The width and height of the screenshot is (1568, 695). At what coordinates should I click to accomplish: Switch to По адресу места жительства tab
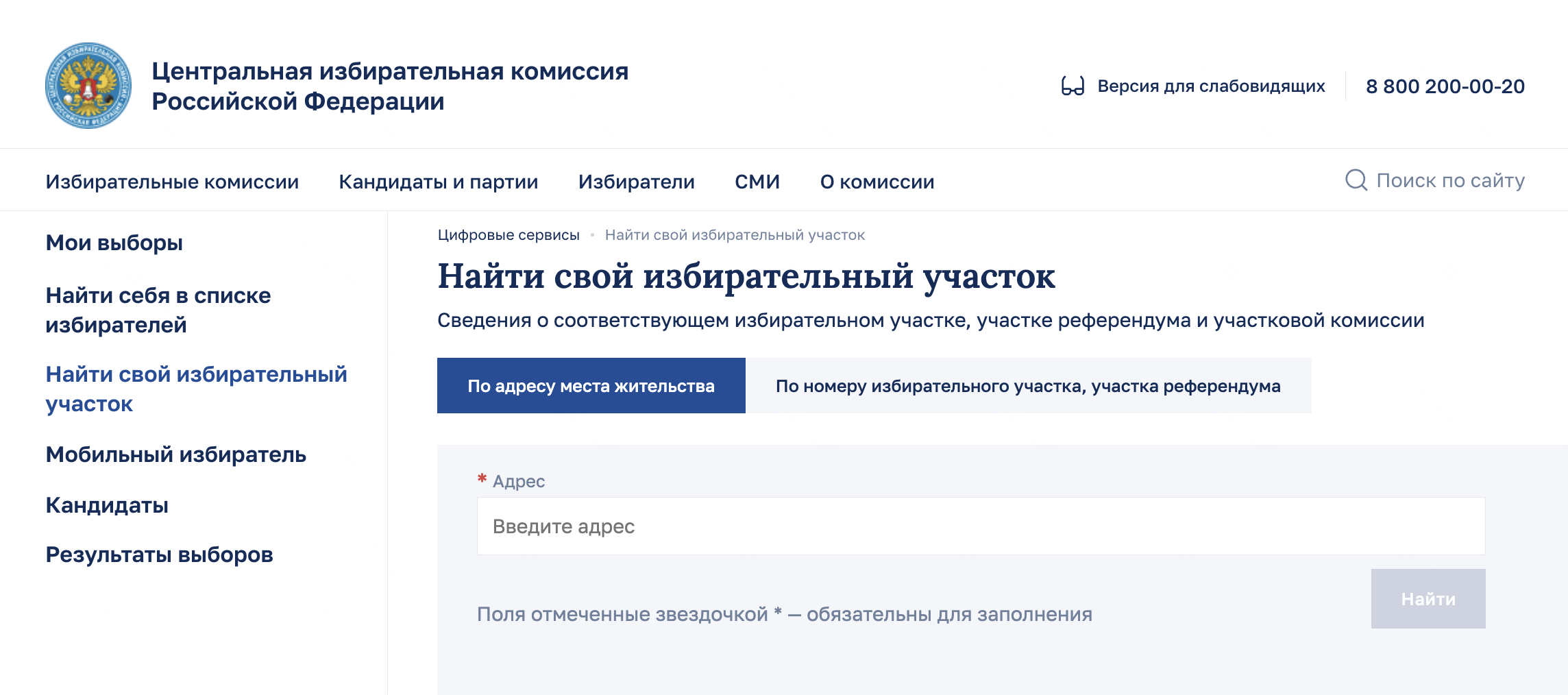(591, 385)
